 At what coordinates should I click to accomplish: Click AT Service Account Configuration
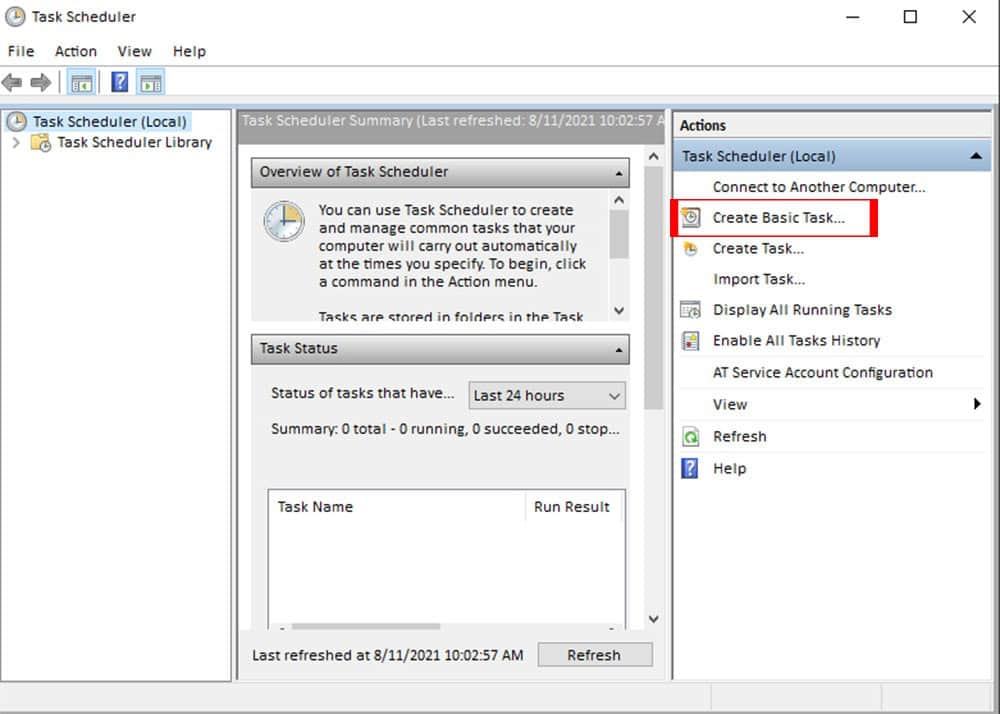823,372
